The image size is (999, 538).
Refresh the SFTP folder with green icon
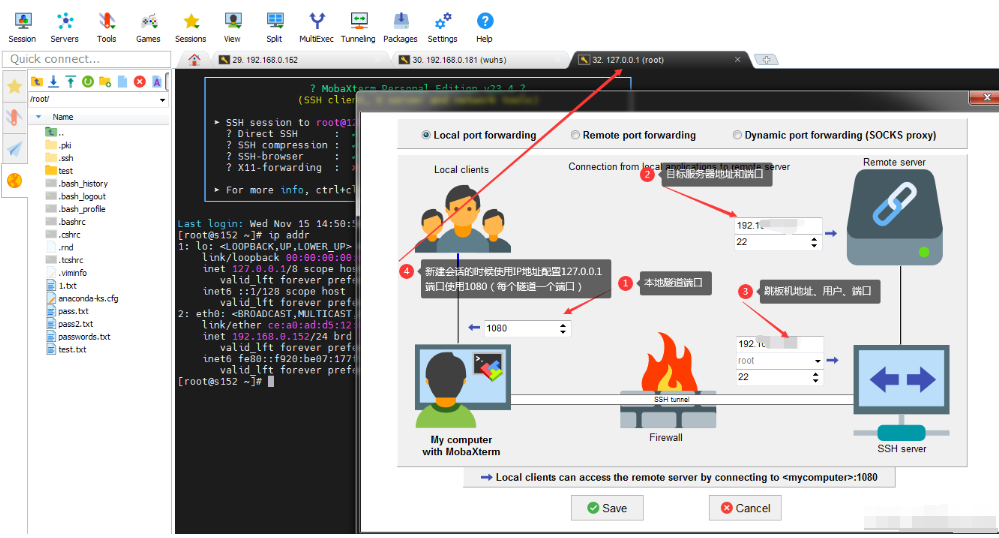(x=88, y=82)
